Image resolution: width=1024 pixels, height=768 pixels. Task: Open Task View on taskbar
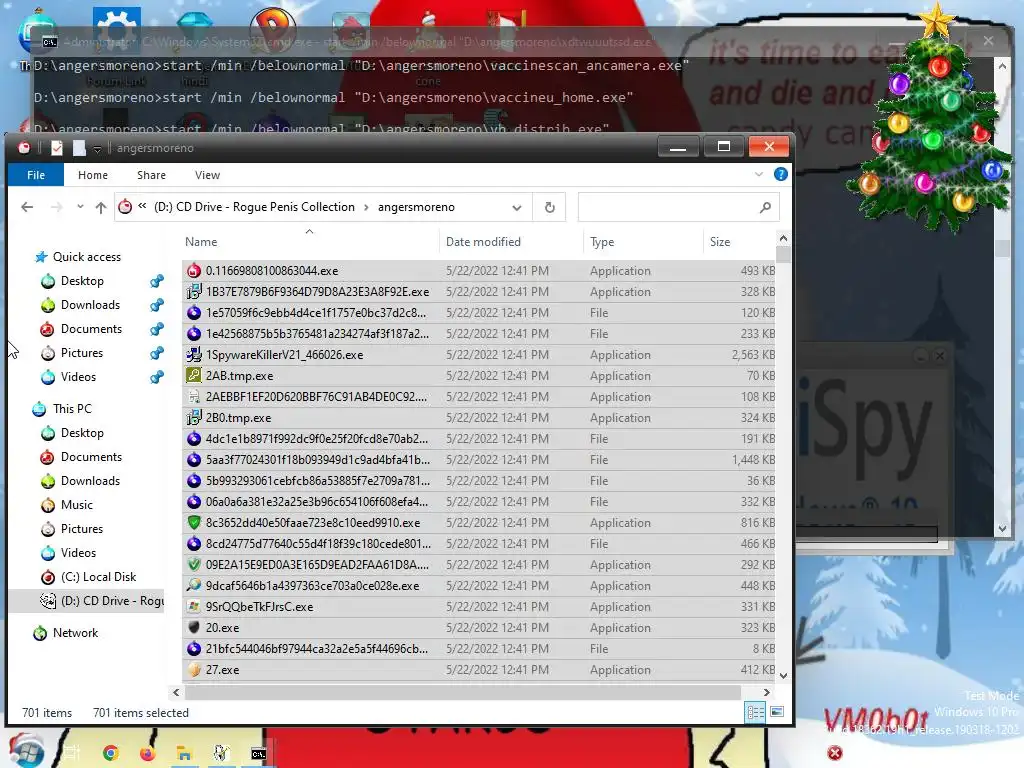point(71,754)
